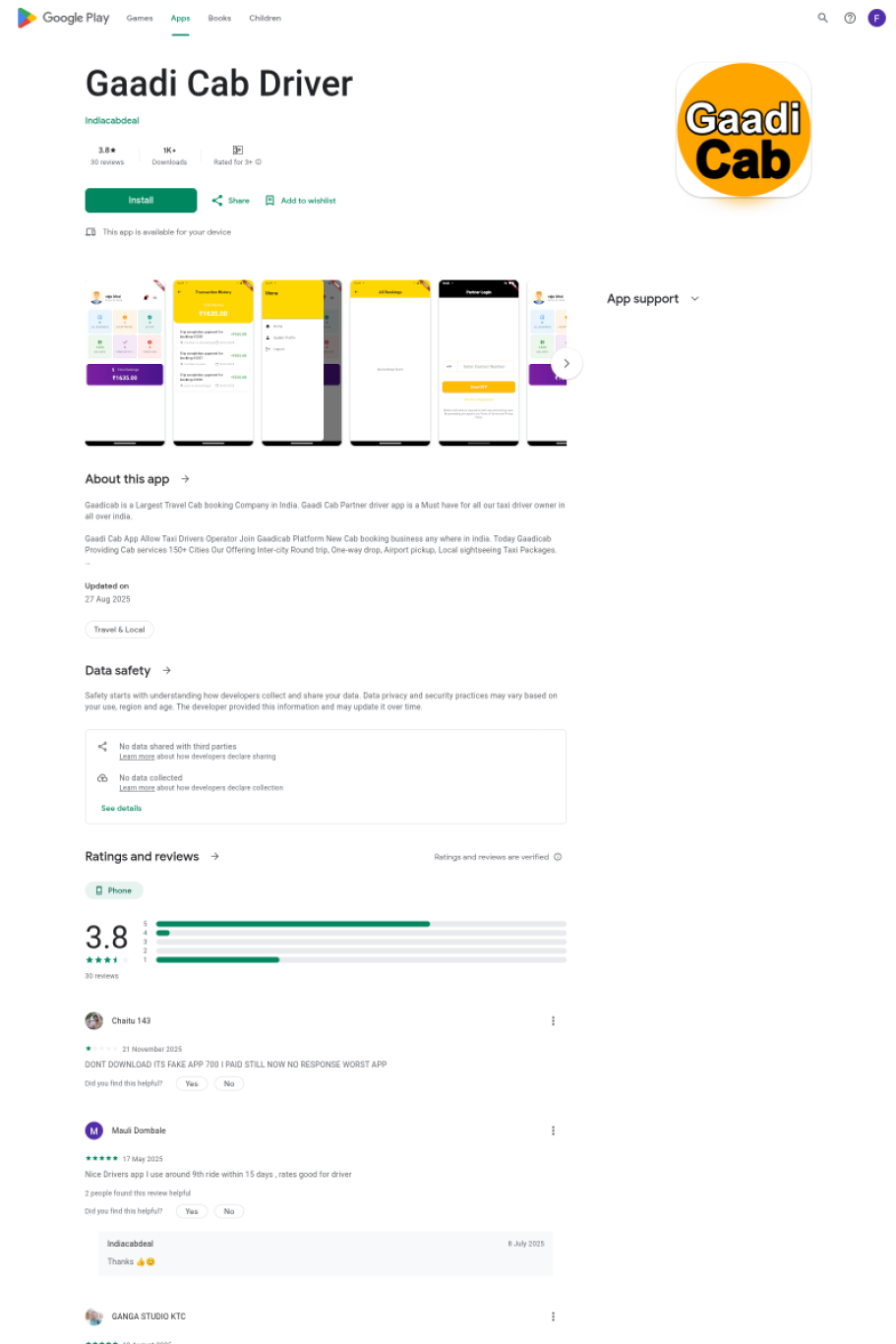Viewport: 896px width, 1344px height.
Task: Click the Gaadi Cab app icon
Action: [744, 131]
